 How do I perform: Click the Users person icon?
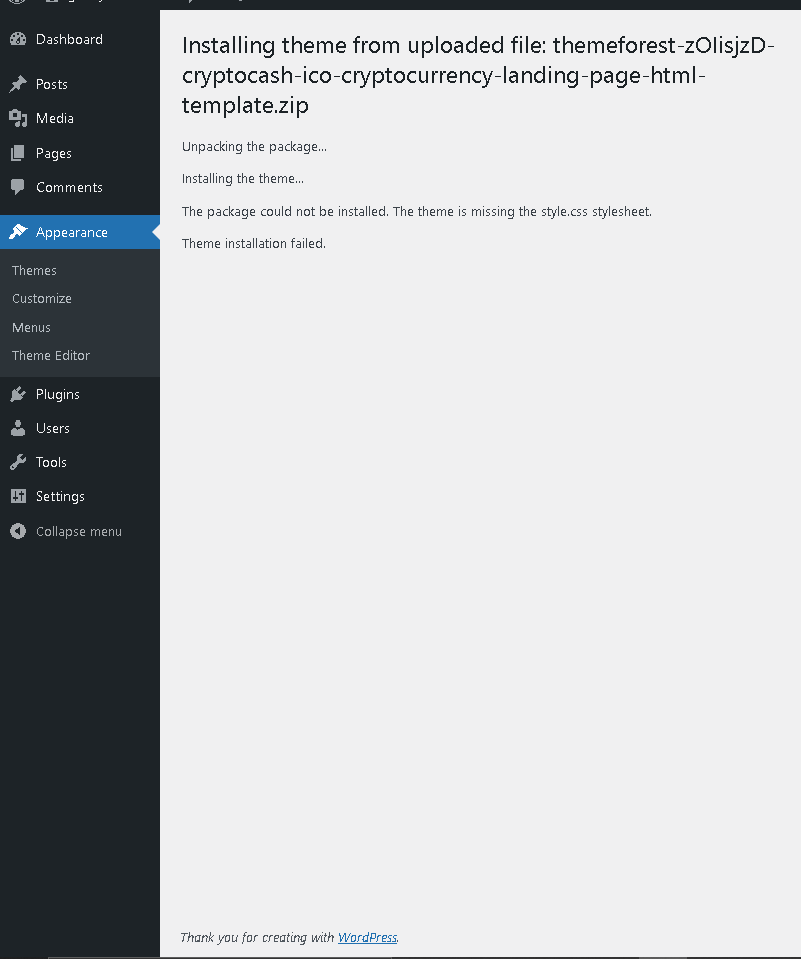(18, 429)
